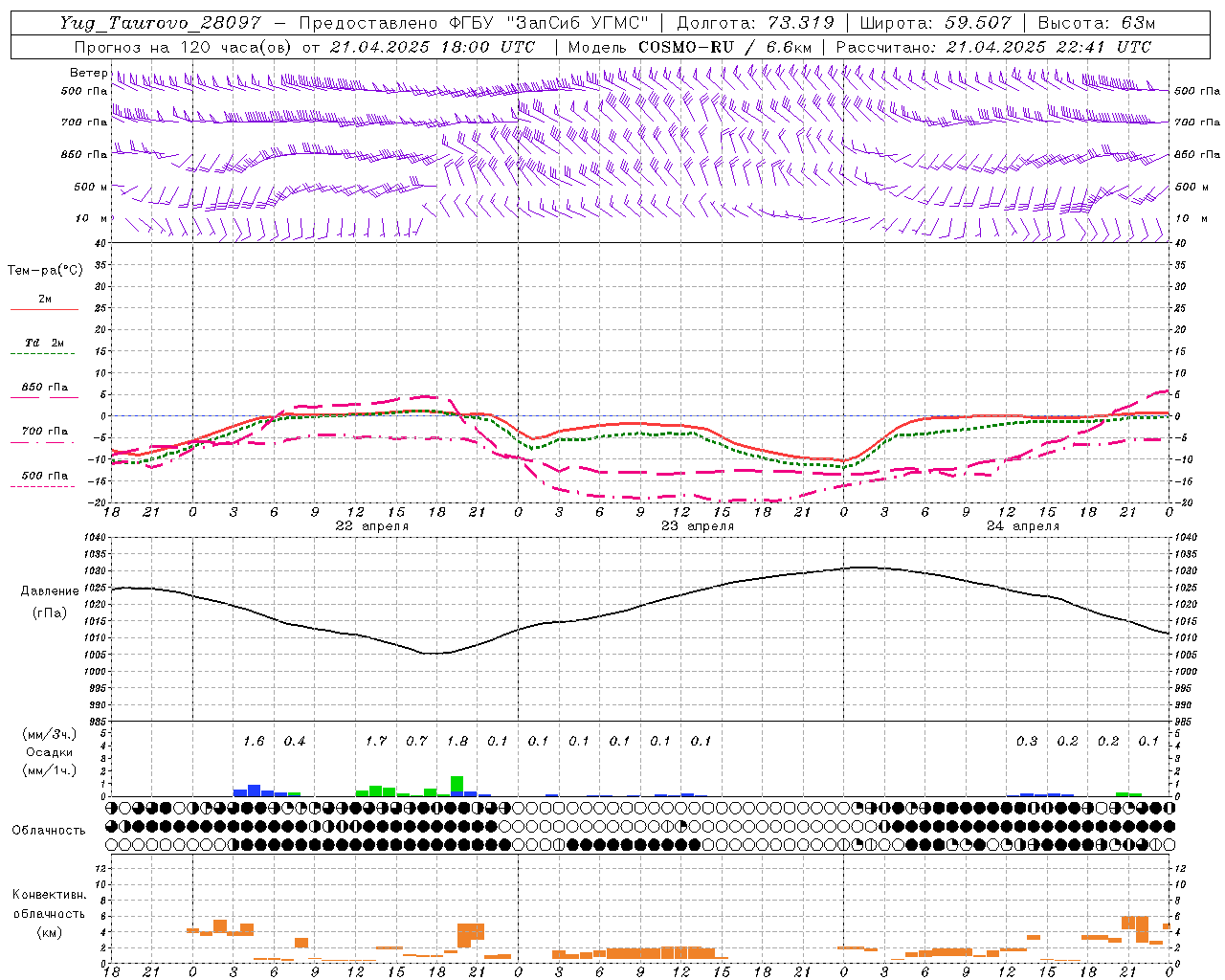Click the Облачность cloud cover label
The image size is (1225, 980).
pos(49,831)
